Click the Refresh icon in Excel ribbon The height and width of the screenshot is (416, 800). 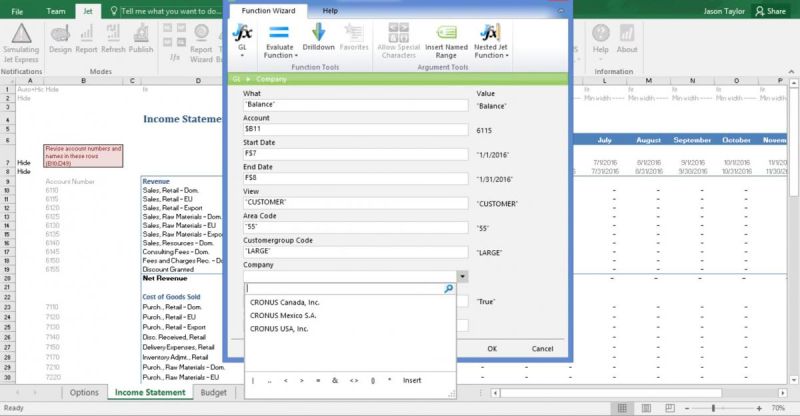[113, 33]
